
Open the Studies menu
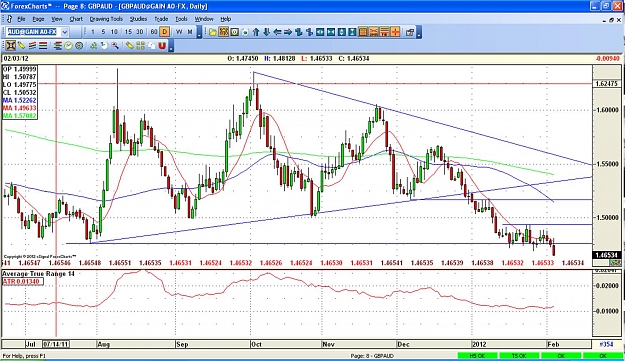[138, 19]
